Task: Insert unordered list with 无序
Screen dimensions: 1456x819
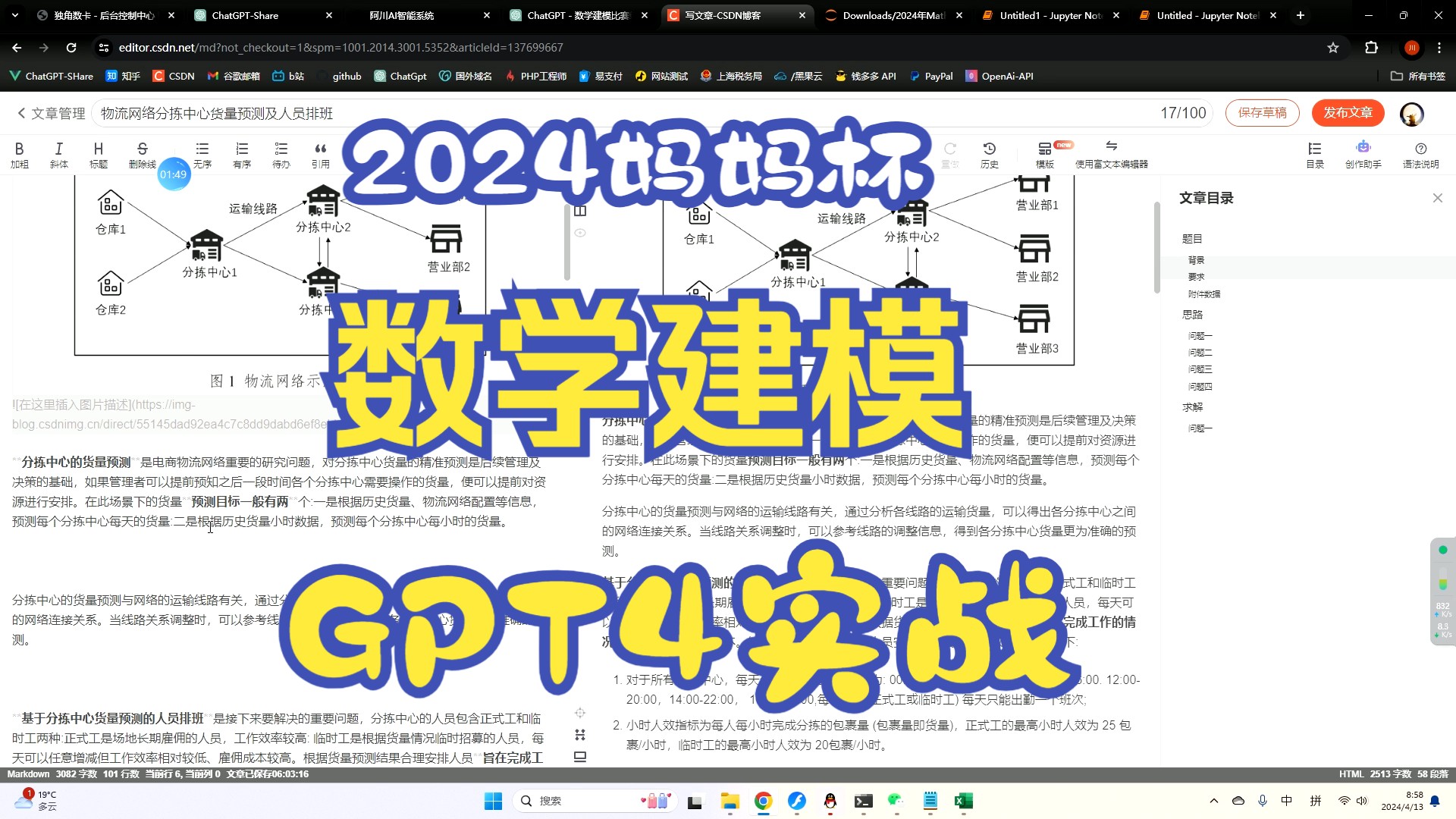Action: [202, 155]
